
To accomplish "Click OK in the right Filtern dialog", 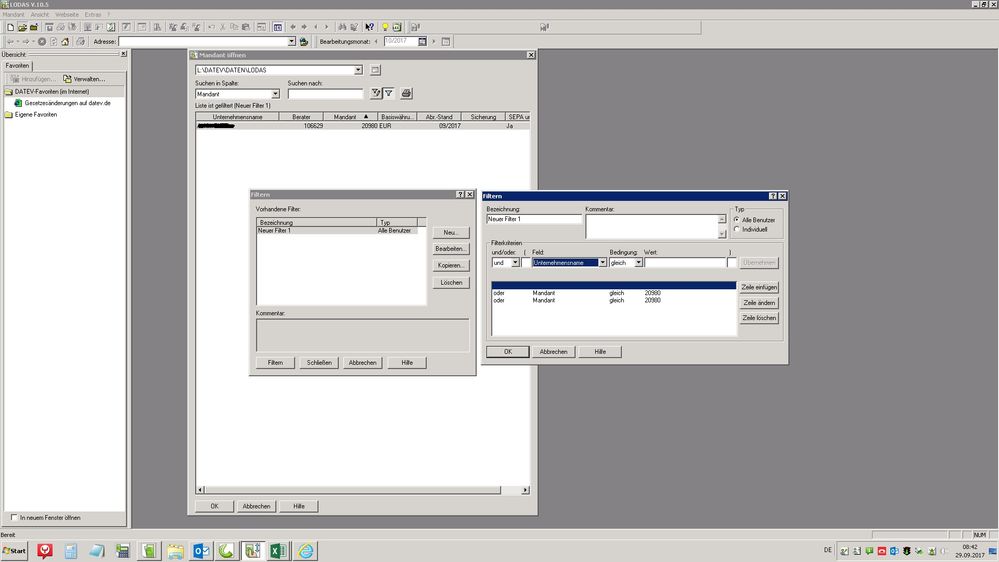I will point(508,352).
